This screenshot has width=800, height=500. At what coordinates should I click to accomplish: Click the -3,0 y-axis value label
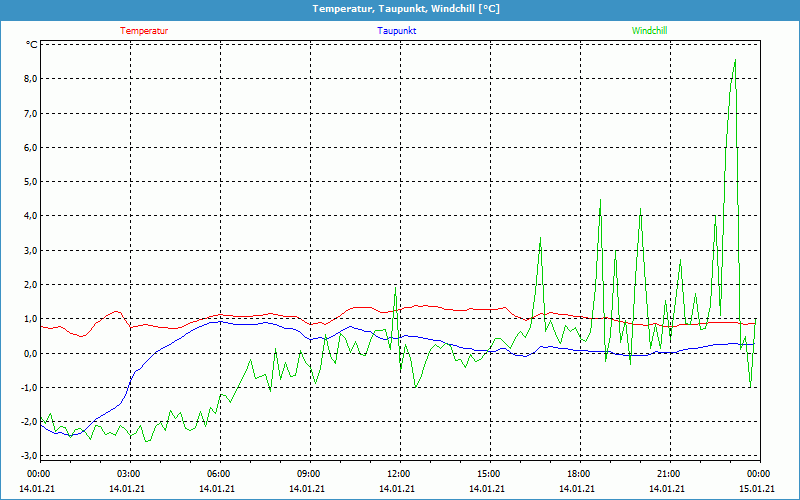29,457
